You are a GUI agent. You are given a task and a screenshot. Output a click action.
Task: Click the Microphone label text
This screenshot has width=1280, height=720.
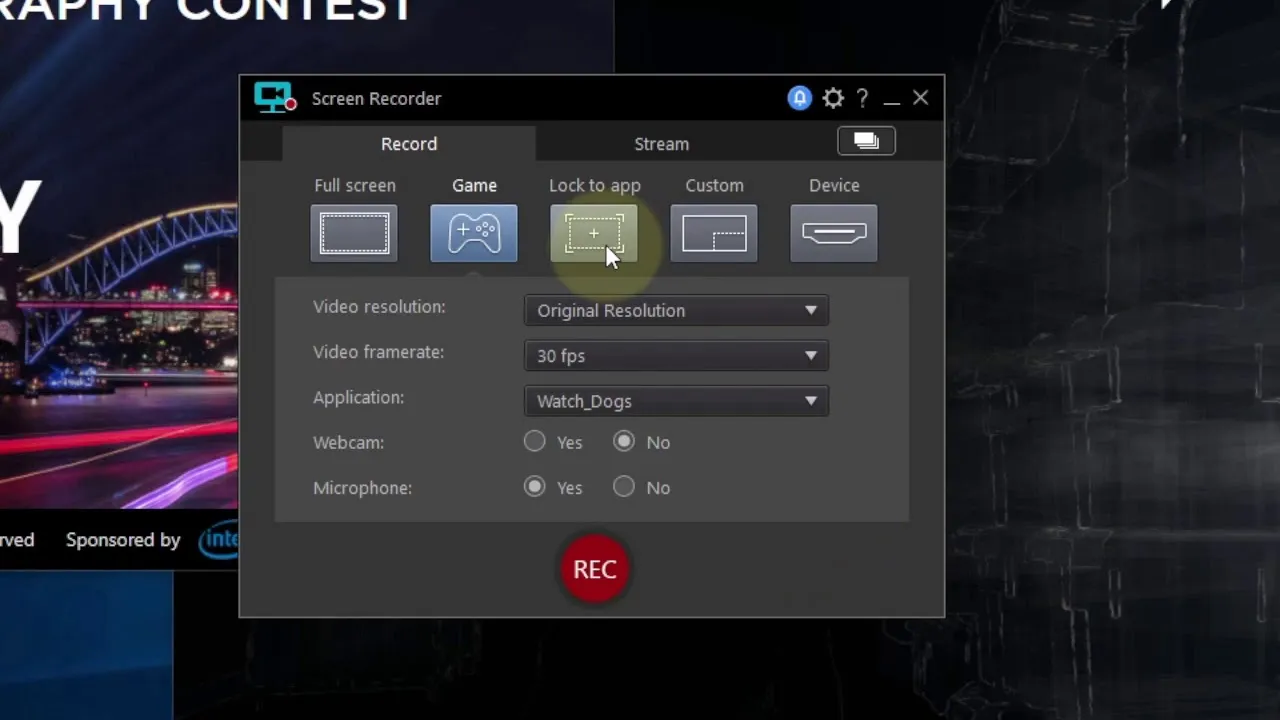pos(362,488)
